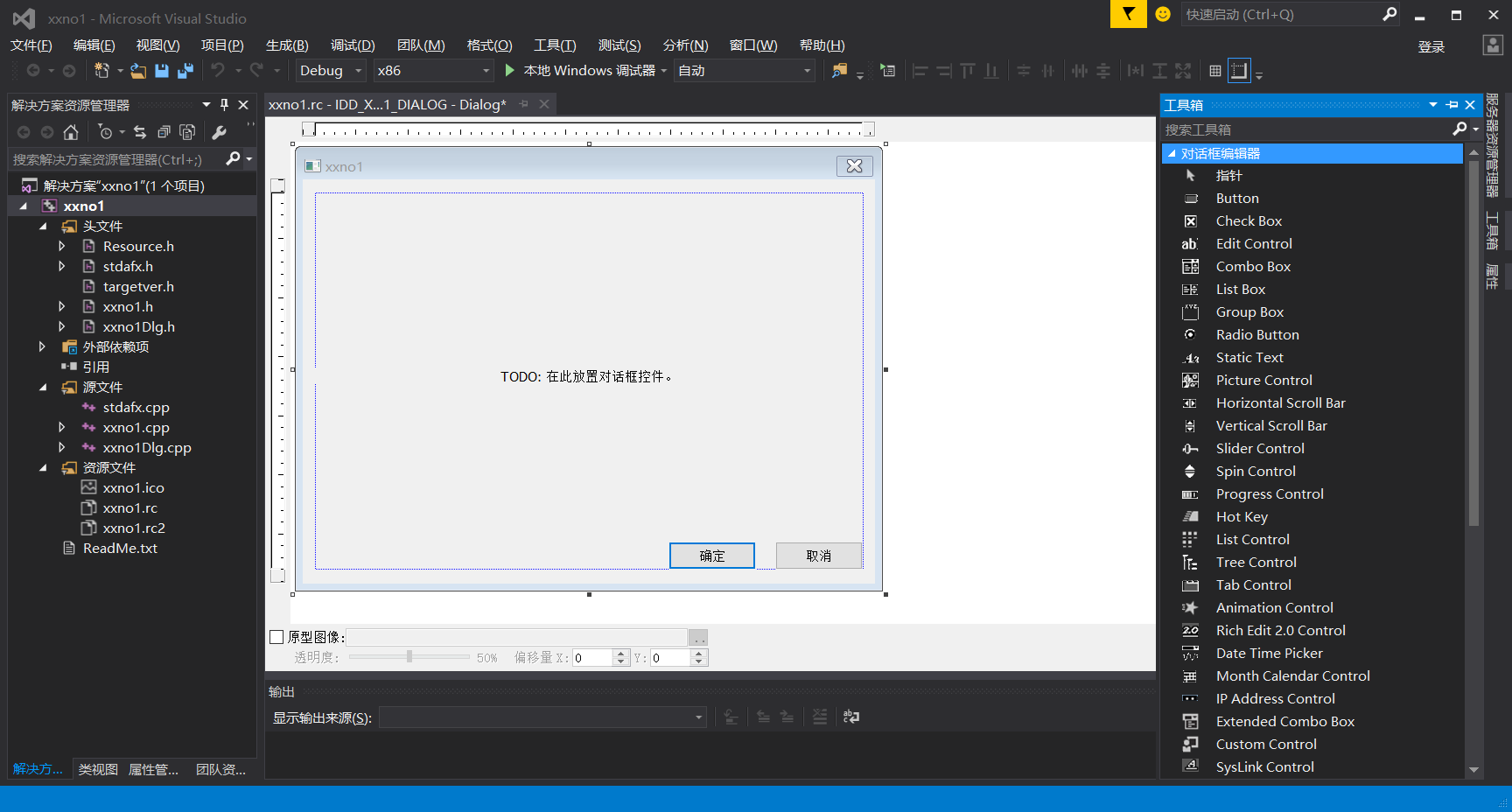The height and width of the screenshot is (812, 1512).
Task: Open Solution Explorer properties with the wrench icon
Action: point(220,132)
